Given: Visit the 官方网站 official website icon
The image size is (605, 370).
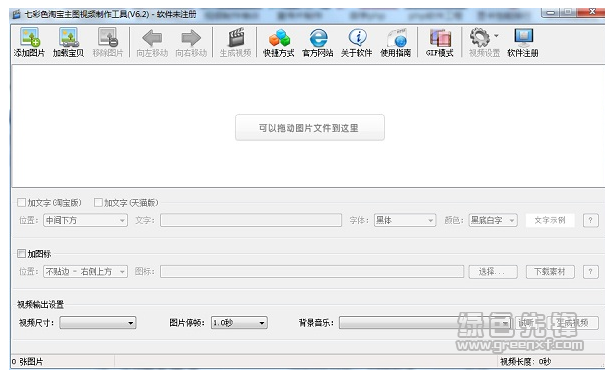Looking at the screenshot, I should pos(318,37).
